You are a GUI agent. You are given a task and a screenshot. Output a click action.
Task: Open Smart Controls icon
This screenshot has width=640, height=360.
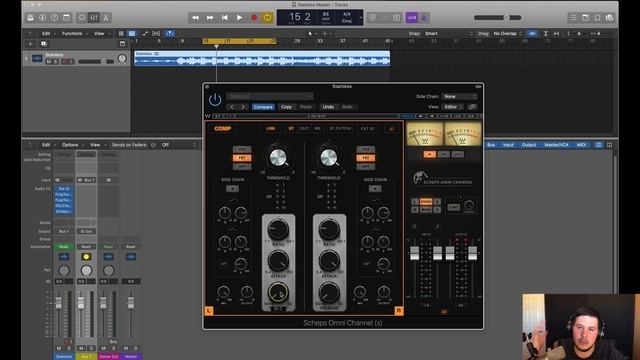(82, 18)
